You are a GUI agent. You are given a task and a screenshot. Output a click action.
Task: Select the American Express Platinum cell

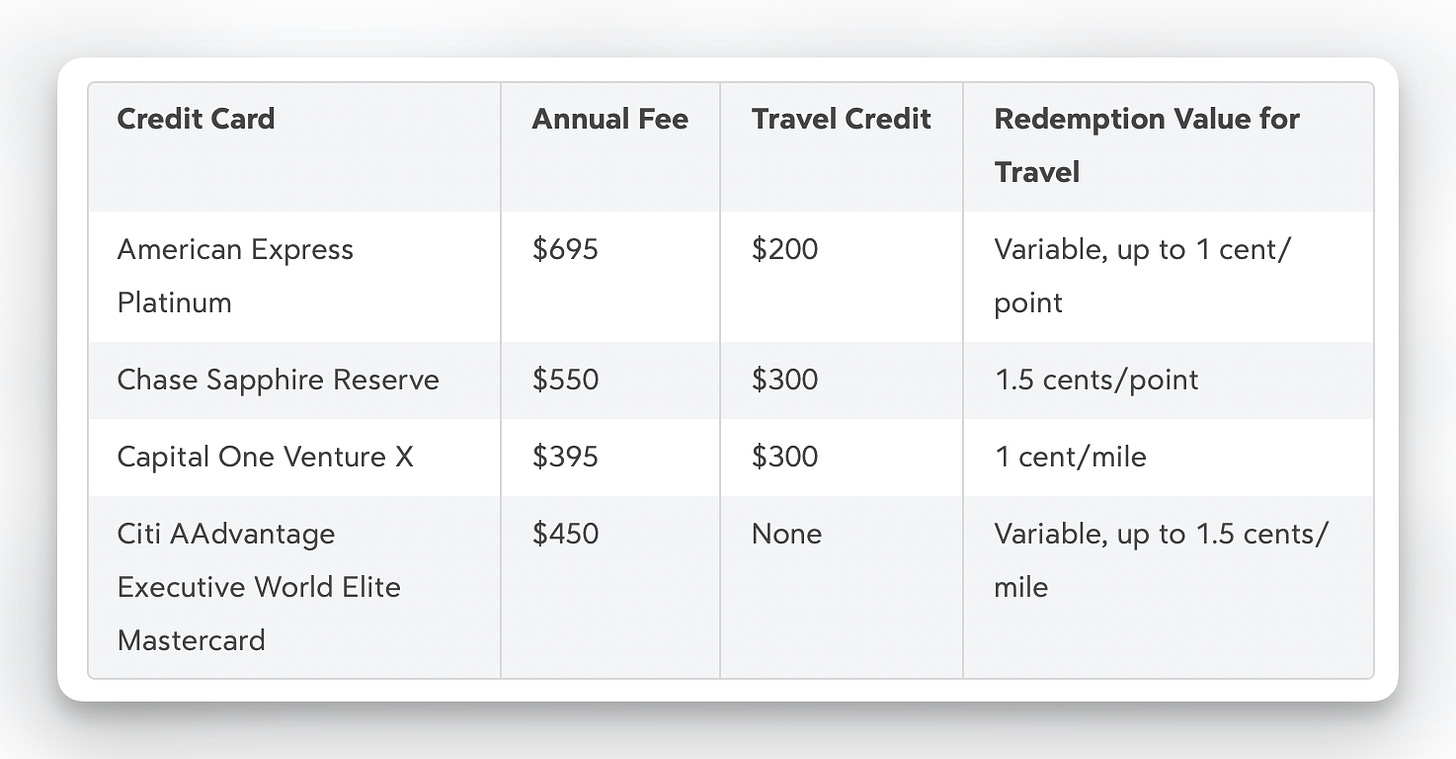235,275
